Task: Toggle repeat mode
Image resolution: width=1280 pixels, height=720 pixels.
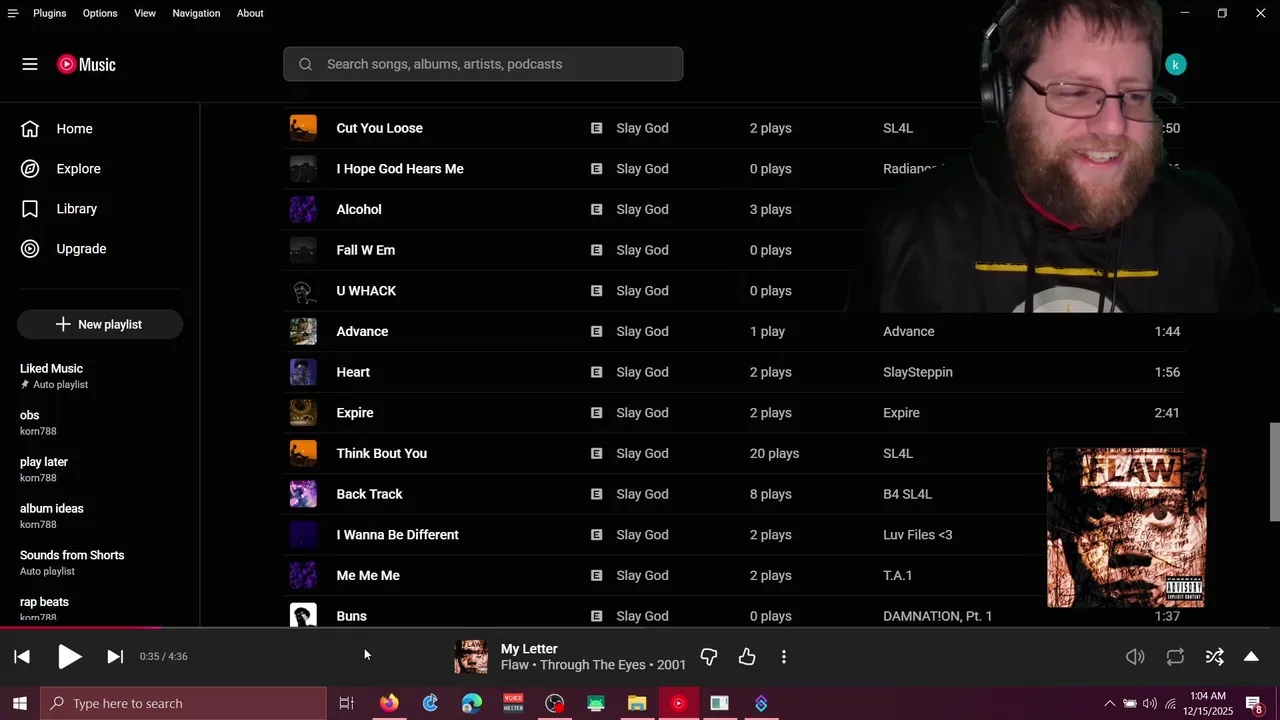Action: pos(1175,657)
